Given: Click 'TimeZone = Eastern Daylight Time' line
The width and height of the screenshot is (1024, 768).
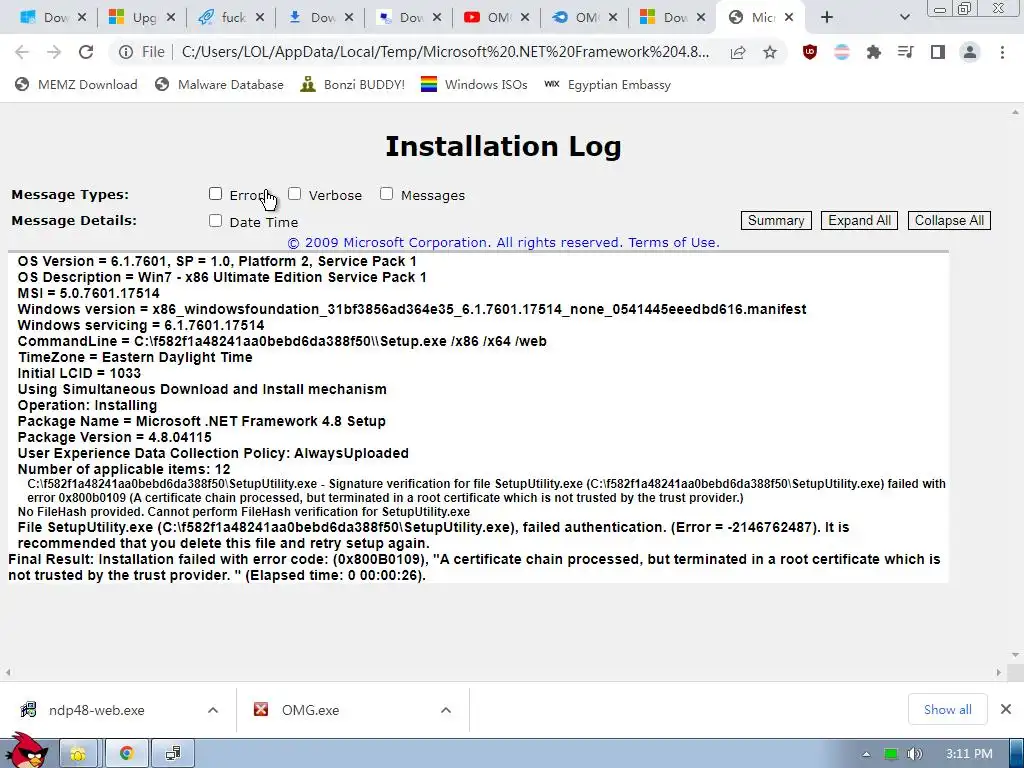Looking at the screenshot, I should (135, 358).
